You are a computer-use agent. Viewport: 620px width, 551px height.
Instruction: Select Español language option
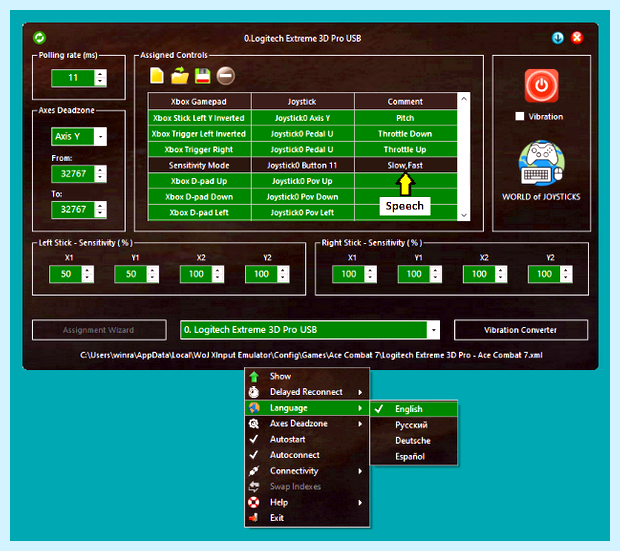tap(414, 456)
